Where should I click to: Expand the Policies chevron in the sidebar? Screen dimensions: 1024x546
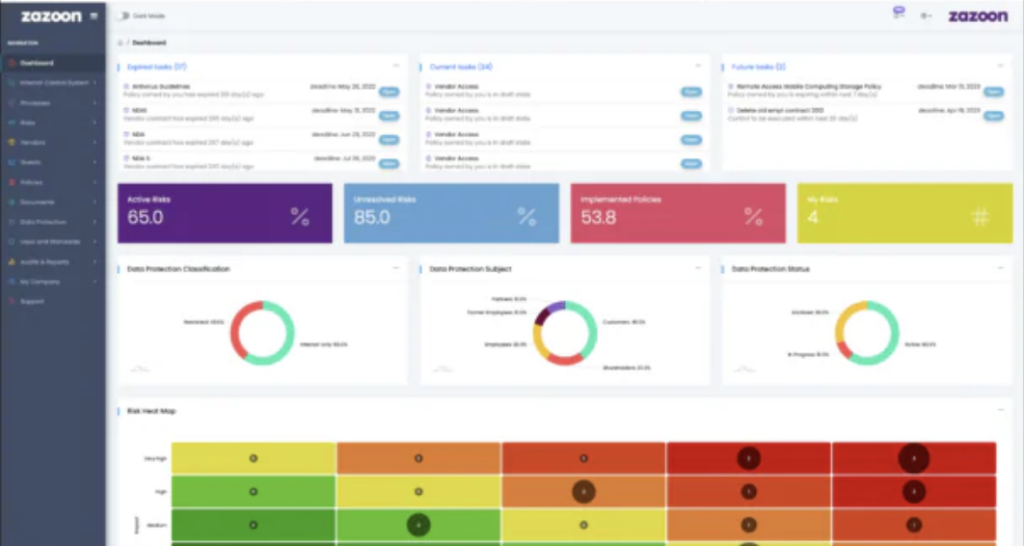point(95,182)
